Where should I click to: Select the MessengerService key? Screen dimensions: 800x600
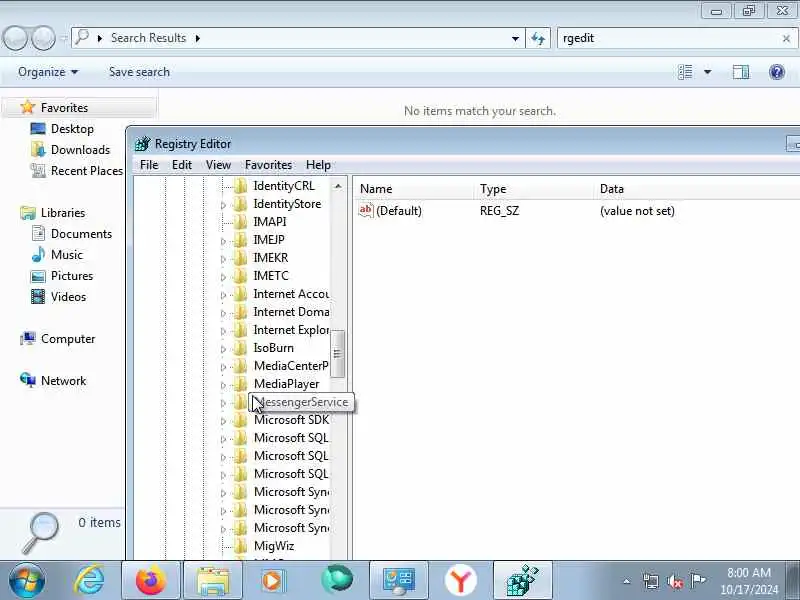(x=302, y=402)
